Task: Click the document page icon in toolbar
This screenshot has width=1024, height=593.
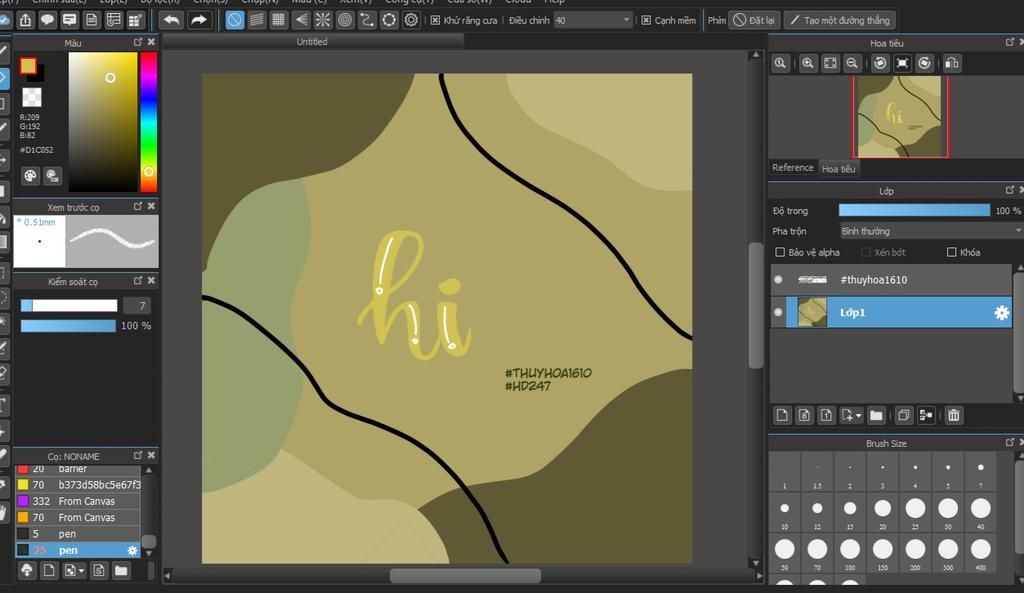Action: click(x=91, y=20)
